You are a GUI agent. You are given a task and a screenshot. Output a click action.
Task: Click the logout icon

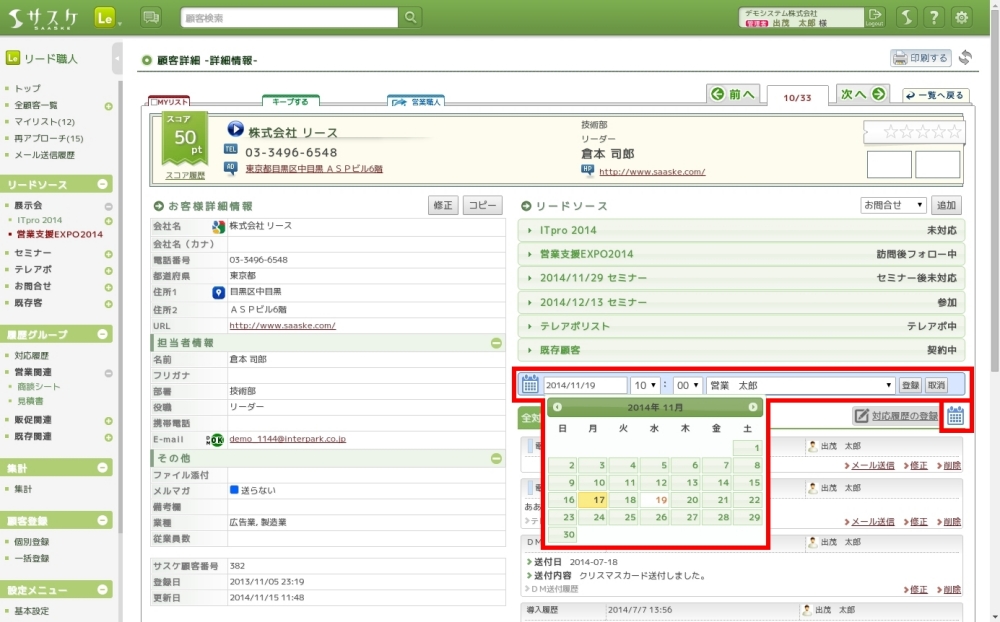point(876,15)
